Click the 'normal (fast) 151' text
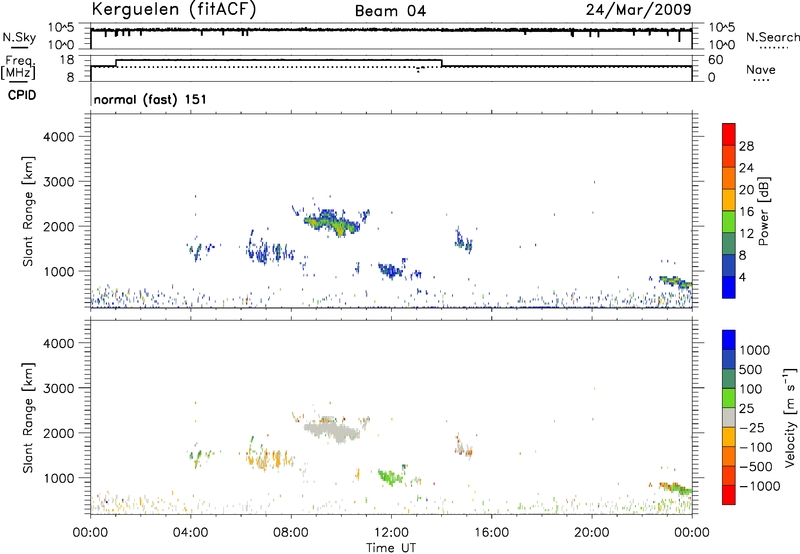The width and height of the screenshot is (800, 554). pyautogui.click(x=150, y=99)
